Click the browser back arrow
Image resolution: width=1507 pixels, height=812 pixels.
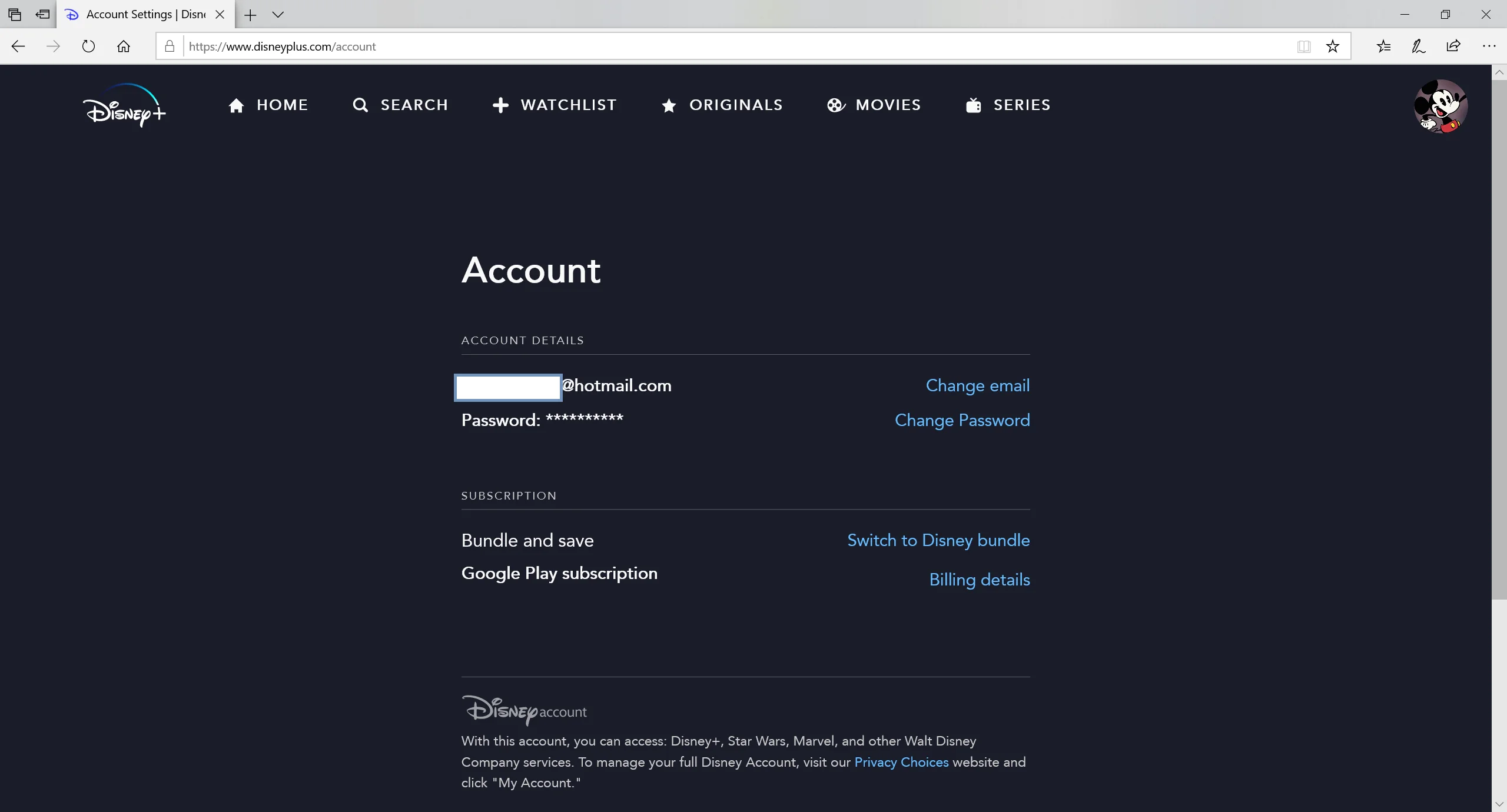click(x=18, y=46)
